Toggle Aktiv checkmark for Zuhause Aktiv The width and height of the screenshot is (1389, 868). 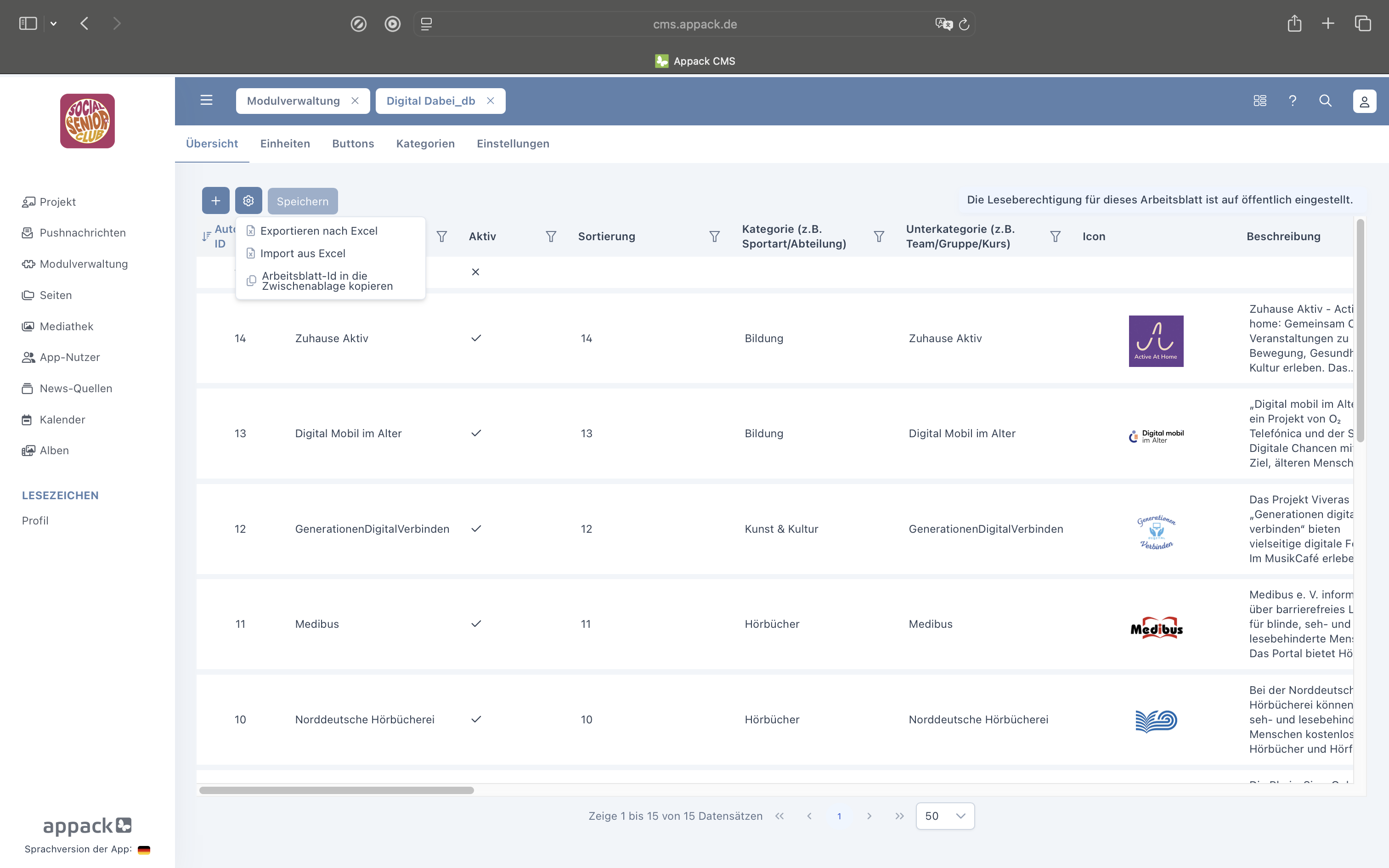(x=476, y=338)
